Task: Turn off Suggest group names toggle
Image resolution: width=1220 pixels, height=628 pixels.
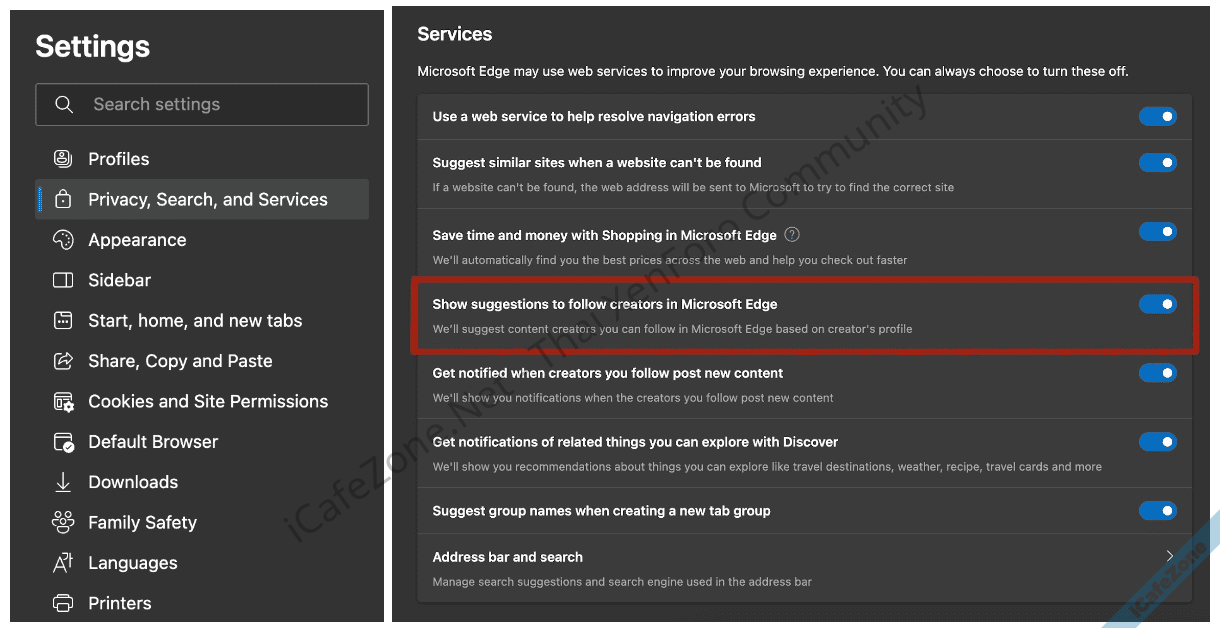Action: 1157,511
